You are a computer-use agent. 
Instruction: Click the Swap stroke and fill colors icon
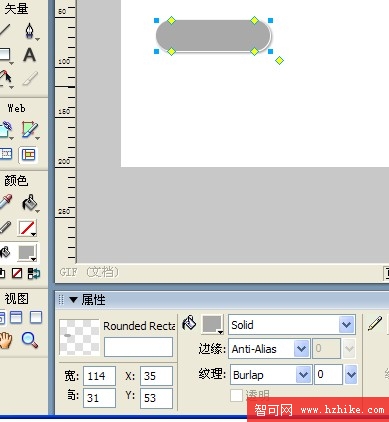tap(34, 274)
